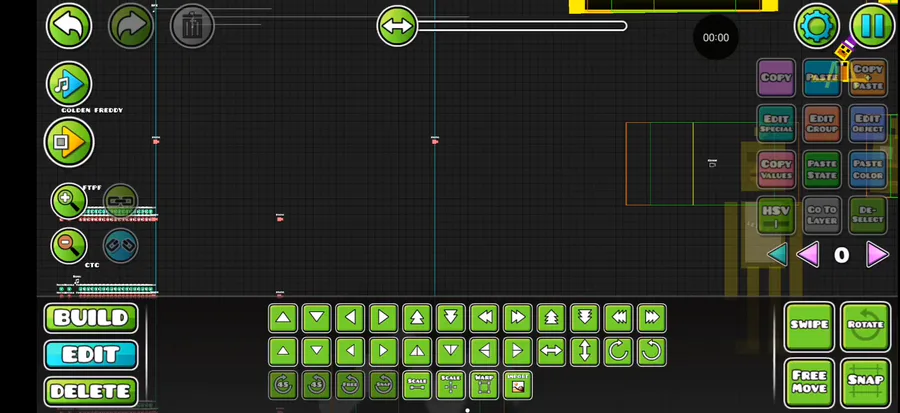Click Paste State button
Screen dimensions: 900x413
(822, 169)
